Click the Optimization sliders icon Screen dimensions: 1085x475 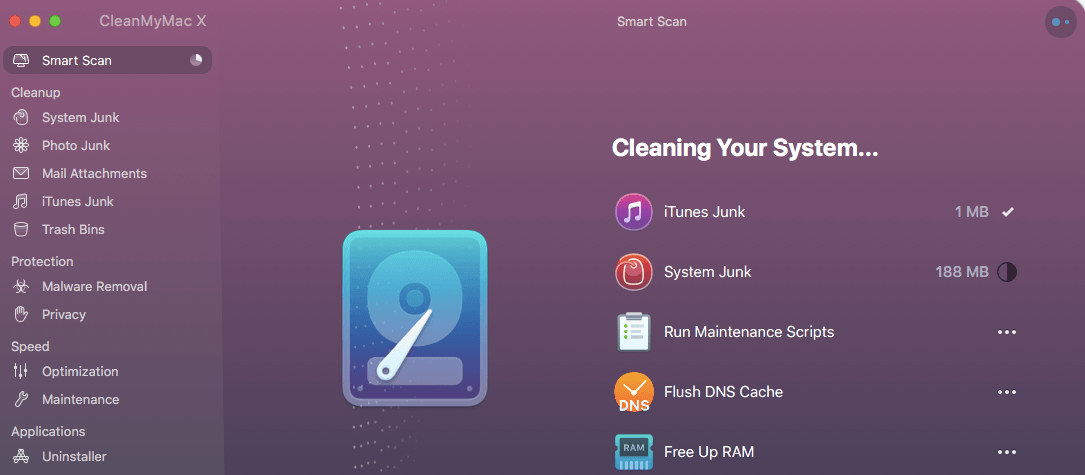21,371
